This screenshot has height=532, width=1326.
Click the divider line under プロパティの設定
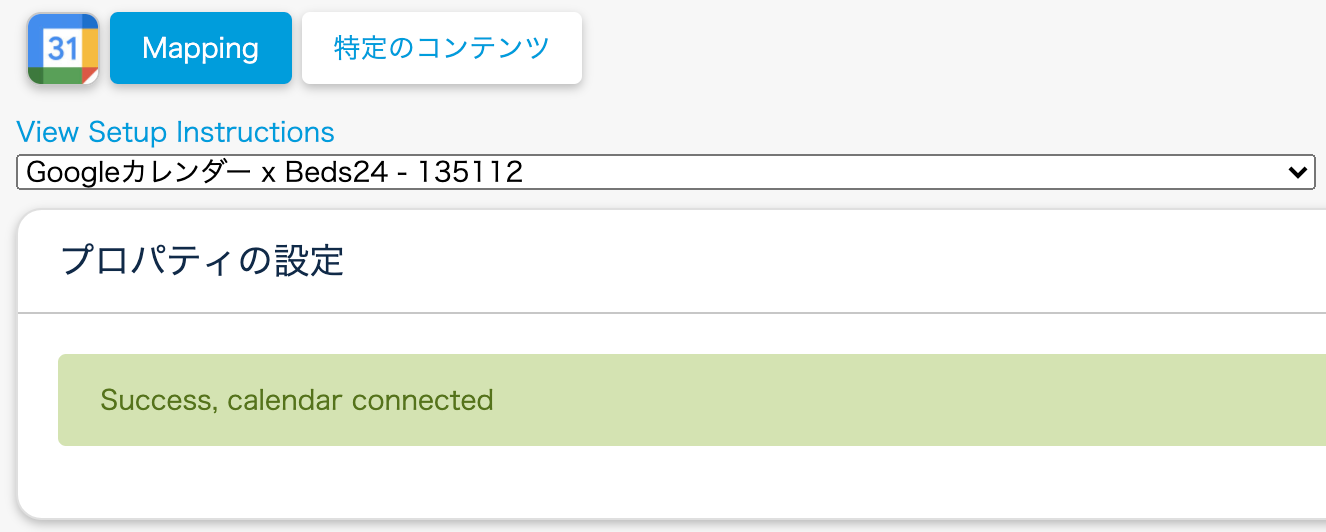click(x=670, y=313)
